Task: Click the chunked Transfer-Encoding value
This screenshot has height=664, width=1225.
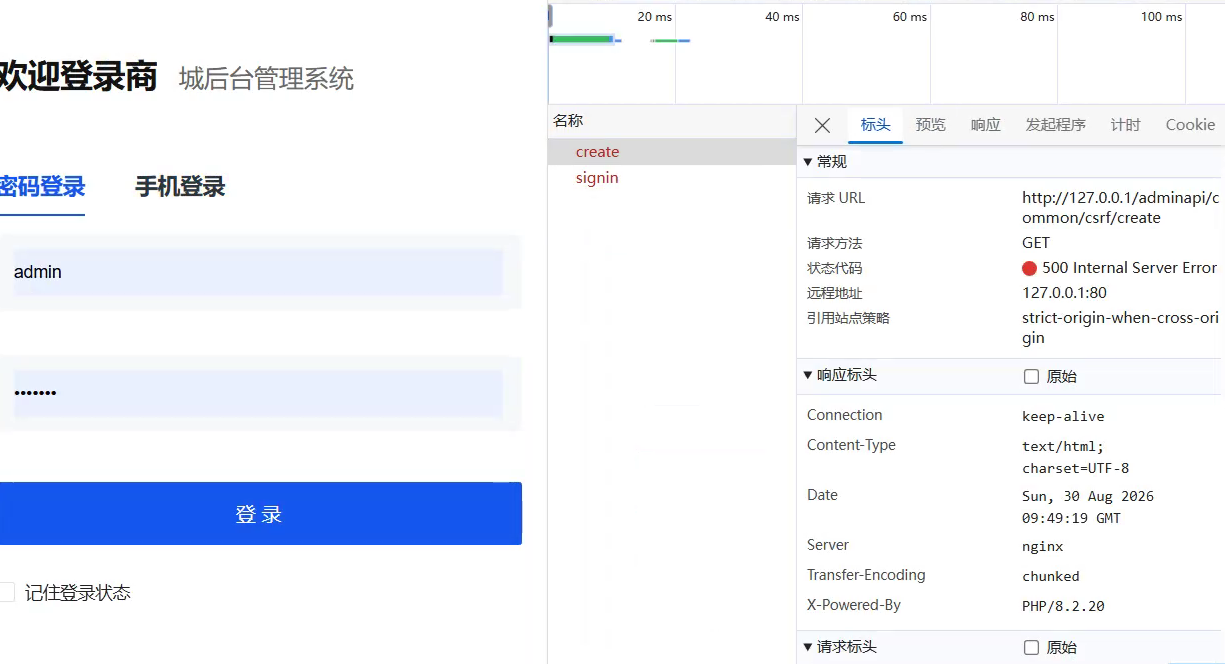Action: tap(1051, 576)
